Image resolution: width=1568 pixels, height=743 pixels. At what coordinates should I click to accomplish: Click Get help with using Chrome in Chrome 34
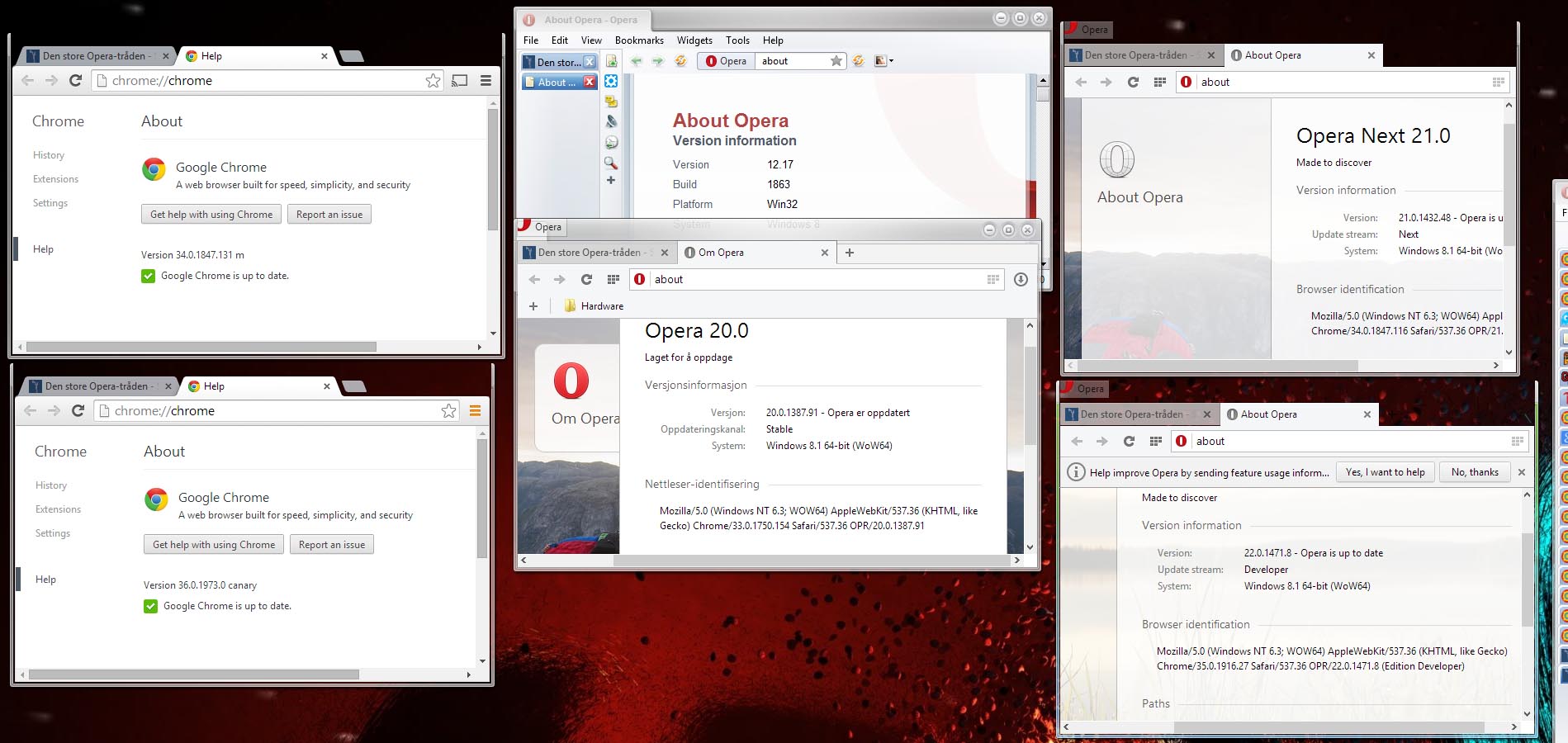point(211,215)
